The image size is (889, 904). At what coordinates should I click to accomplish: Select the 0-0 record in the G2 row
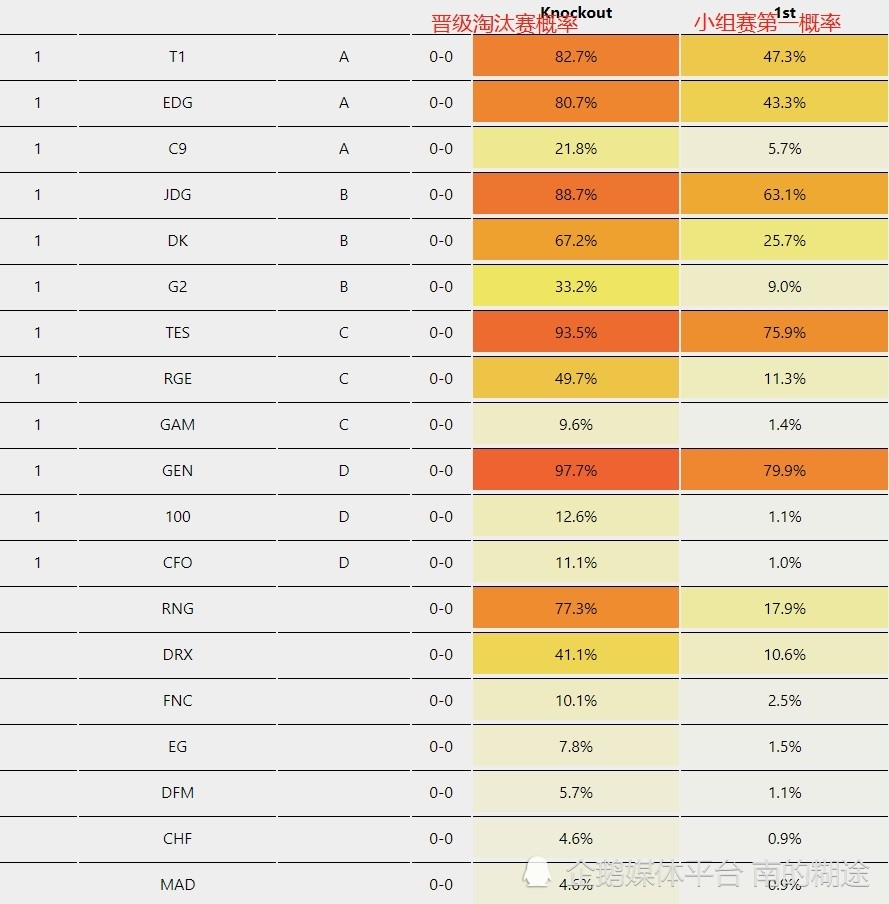pyautogui.click(x=441, y=287)
